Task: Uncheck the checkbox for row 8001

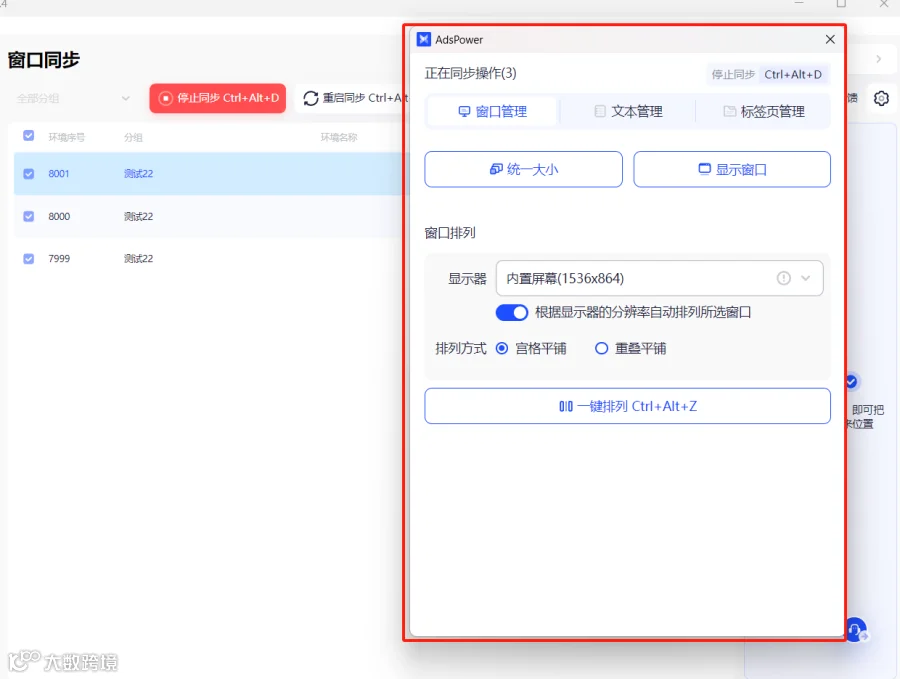Action: click(29, 174)
